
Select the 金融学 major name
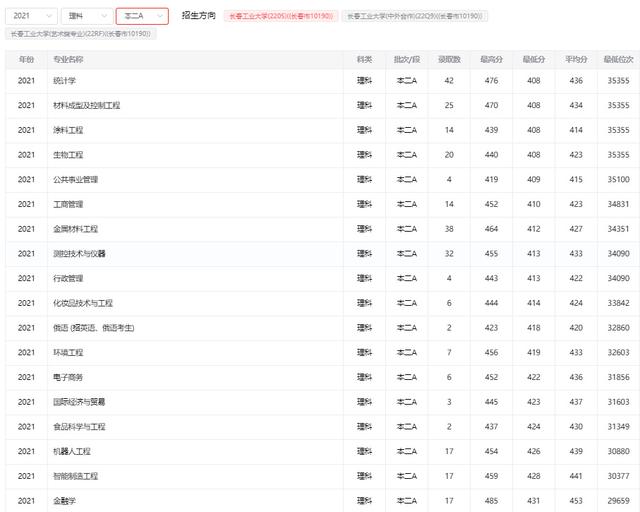64,501
